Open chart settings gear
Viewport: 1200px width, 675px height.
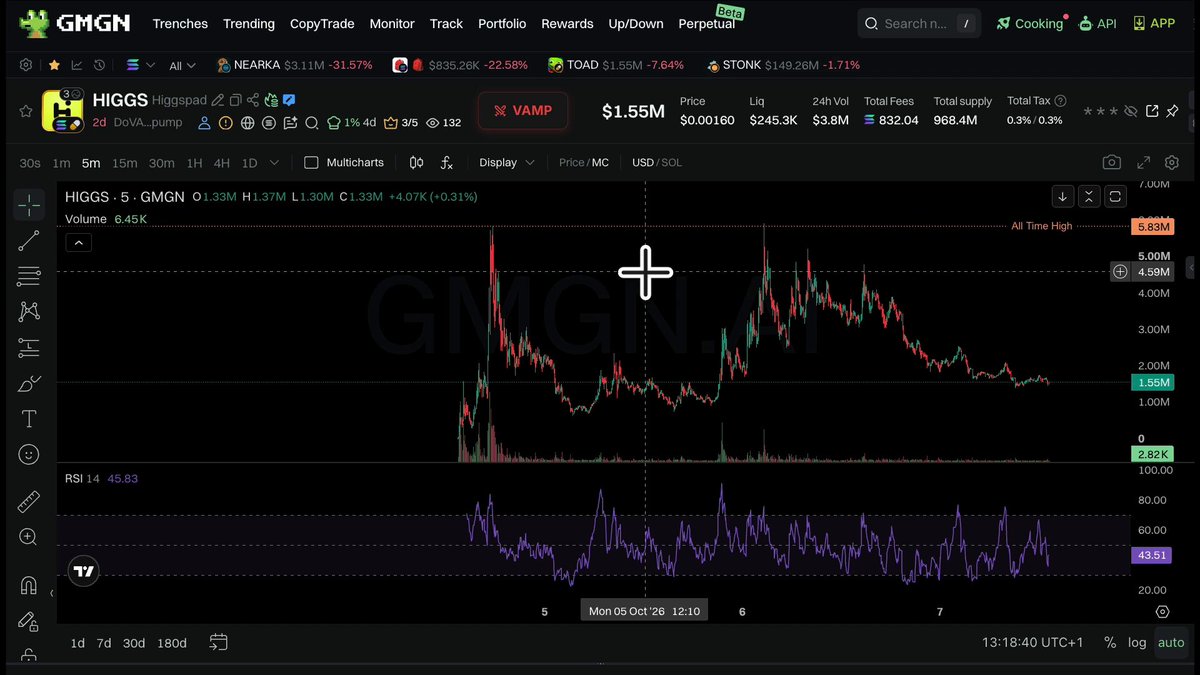point(1172,162)
